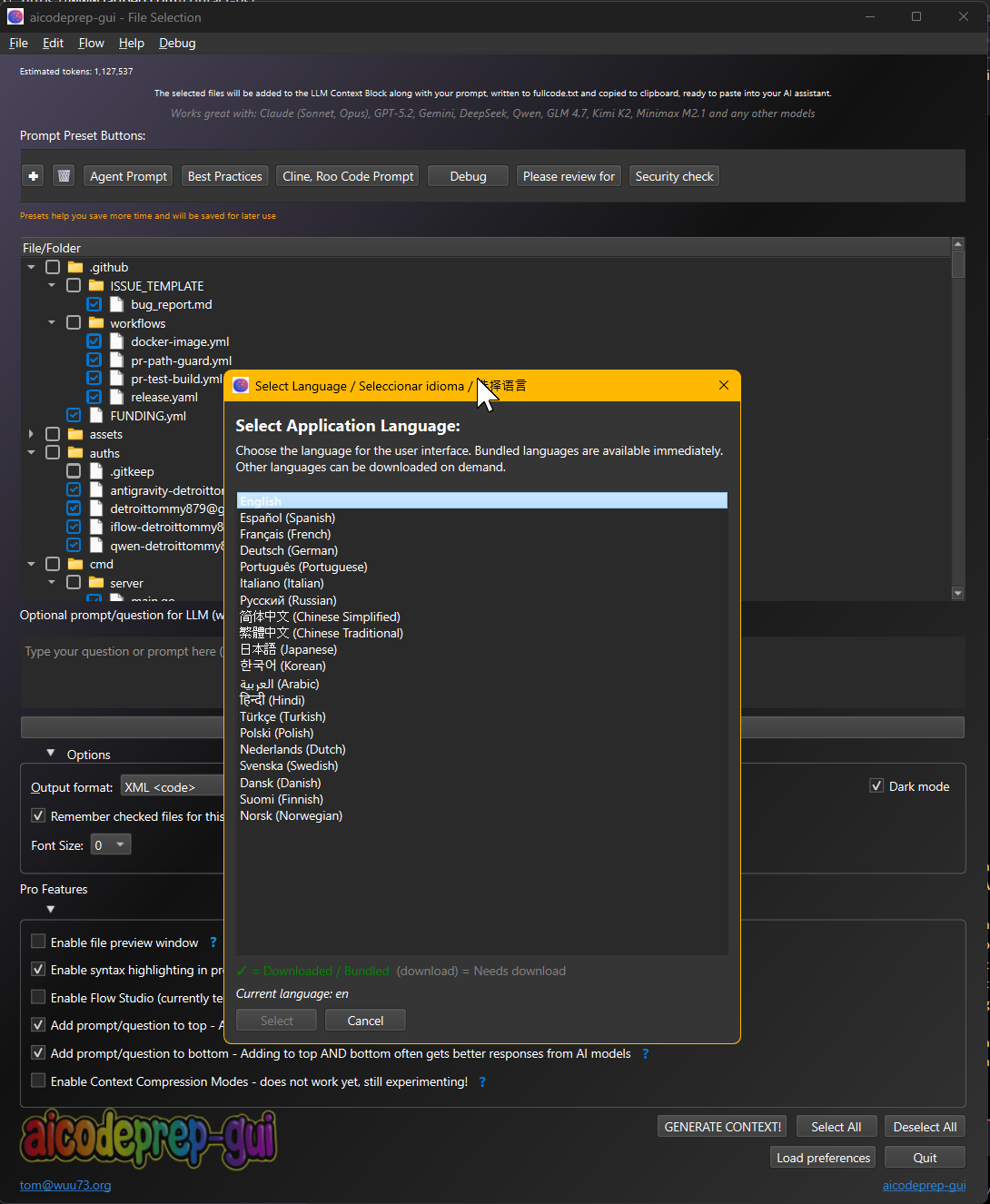Close the Select Language dialog
990x1204 pixels.
pyautogui.click(x=724, y=385)
